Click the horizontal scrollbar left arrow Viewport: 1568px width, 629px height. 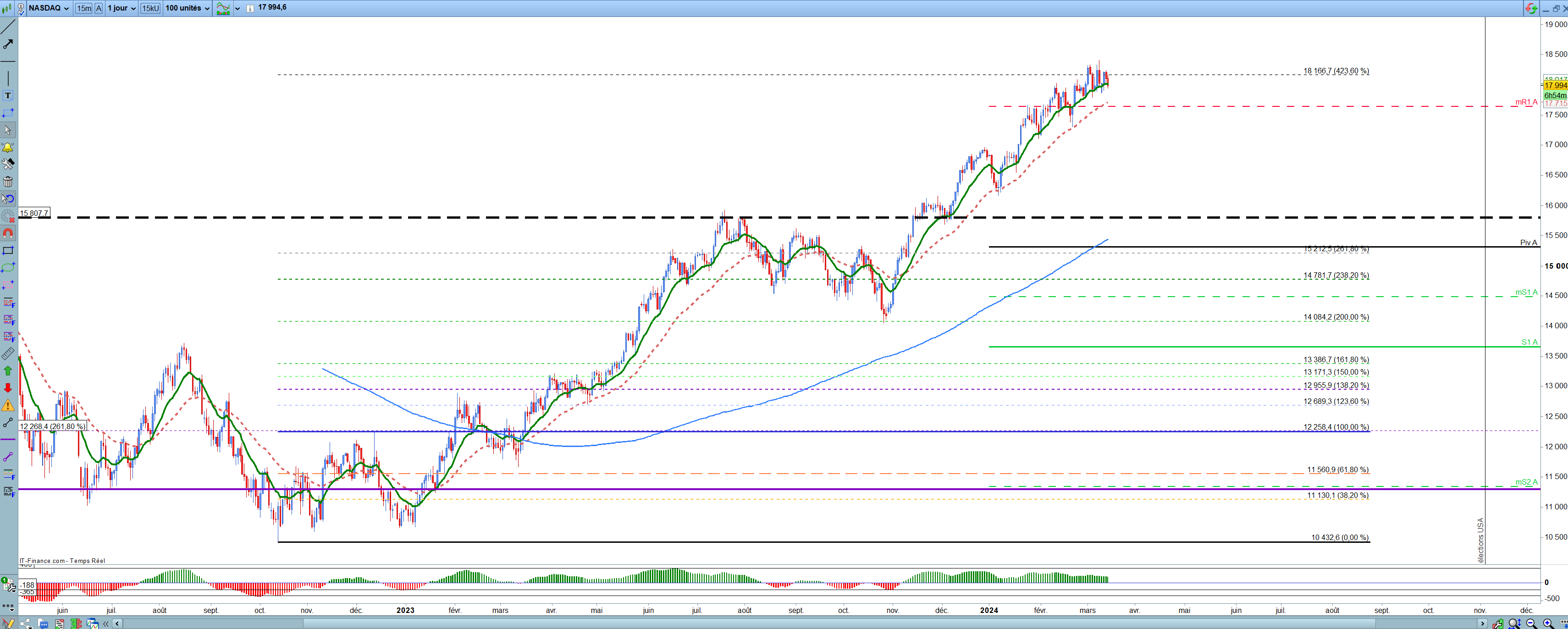[117, 623]
